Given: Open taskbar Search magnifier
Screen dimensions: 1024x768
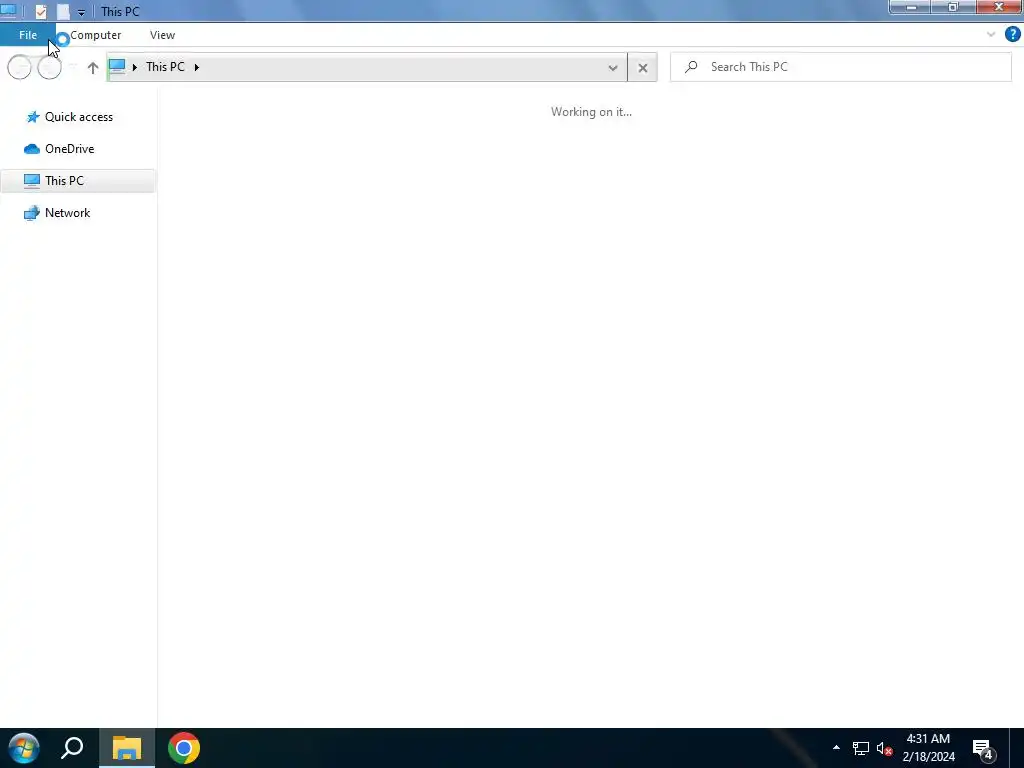Looking at the screenshot, I should coord(72,748).
